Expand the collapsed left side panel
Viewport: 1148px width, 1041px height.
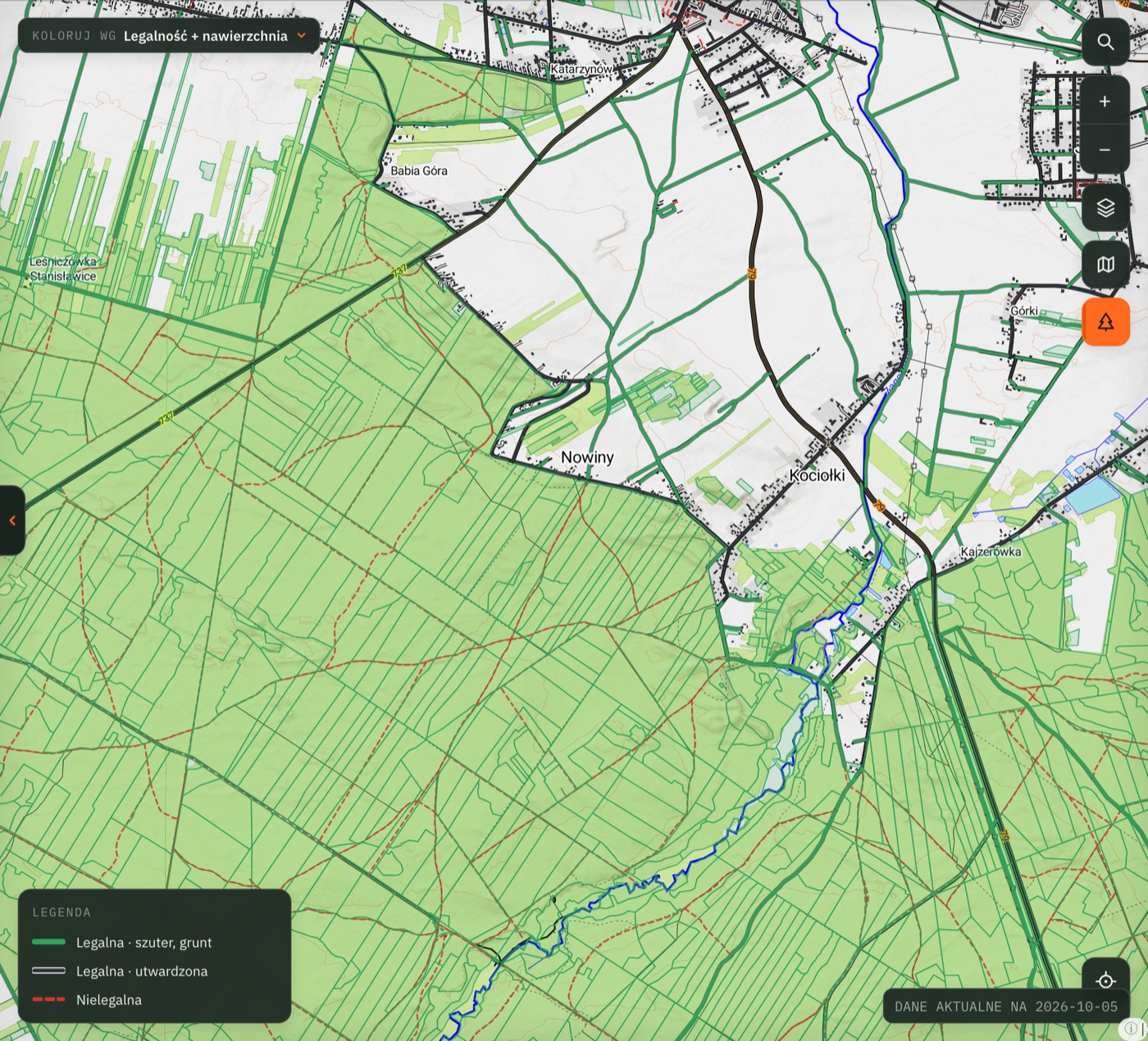[x=11, y=520]
